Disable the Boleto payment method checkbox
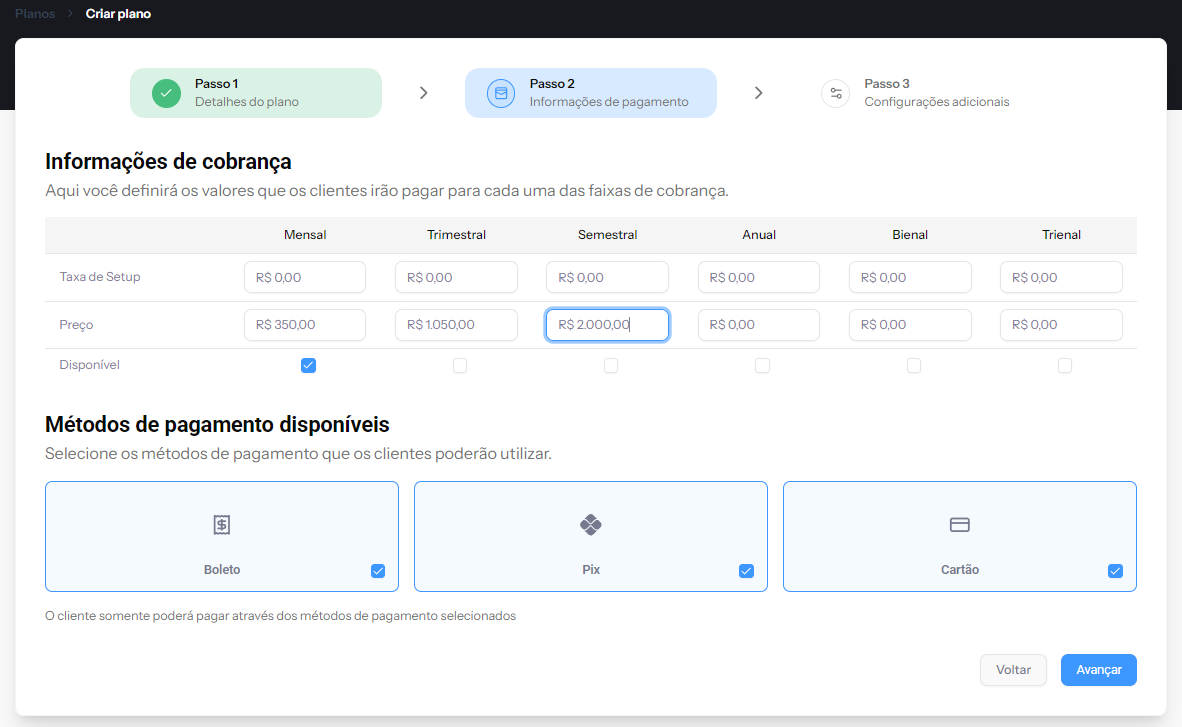This screenshot has width=1182, height=727. pyautogui.click(x=378, y=571)
